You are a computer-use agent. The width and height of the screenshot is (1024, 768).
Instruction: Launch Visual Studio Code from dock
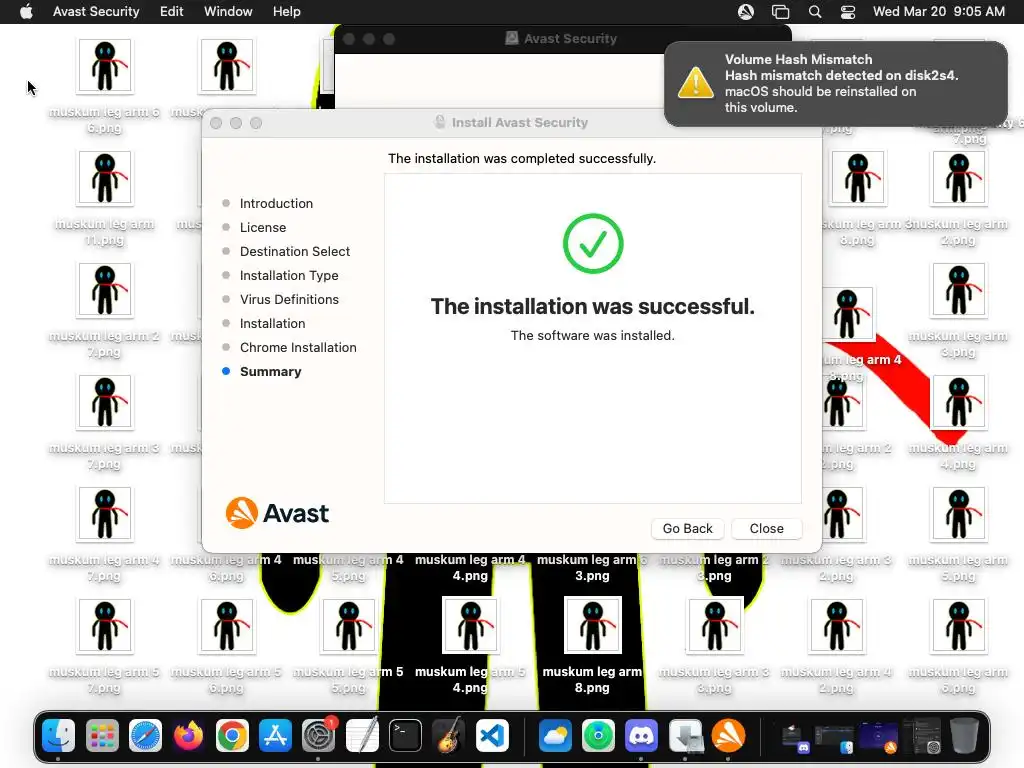tap(492, 736)
